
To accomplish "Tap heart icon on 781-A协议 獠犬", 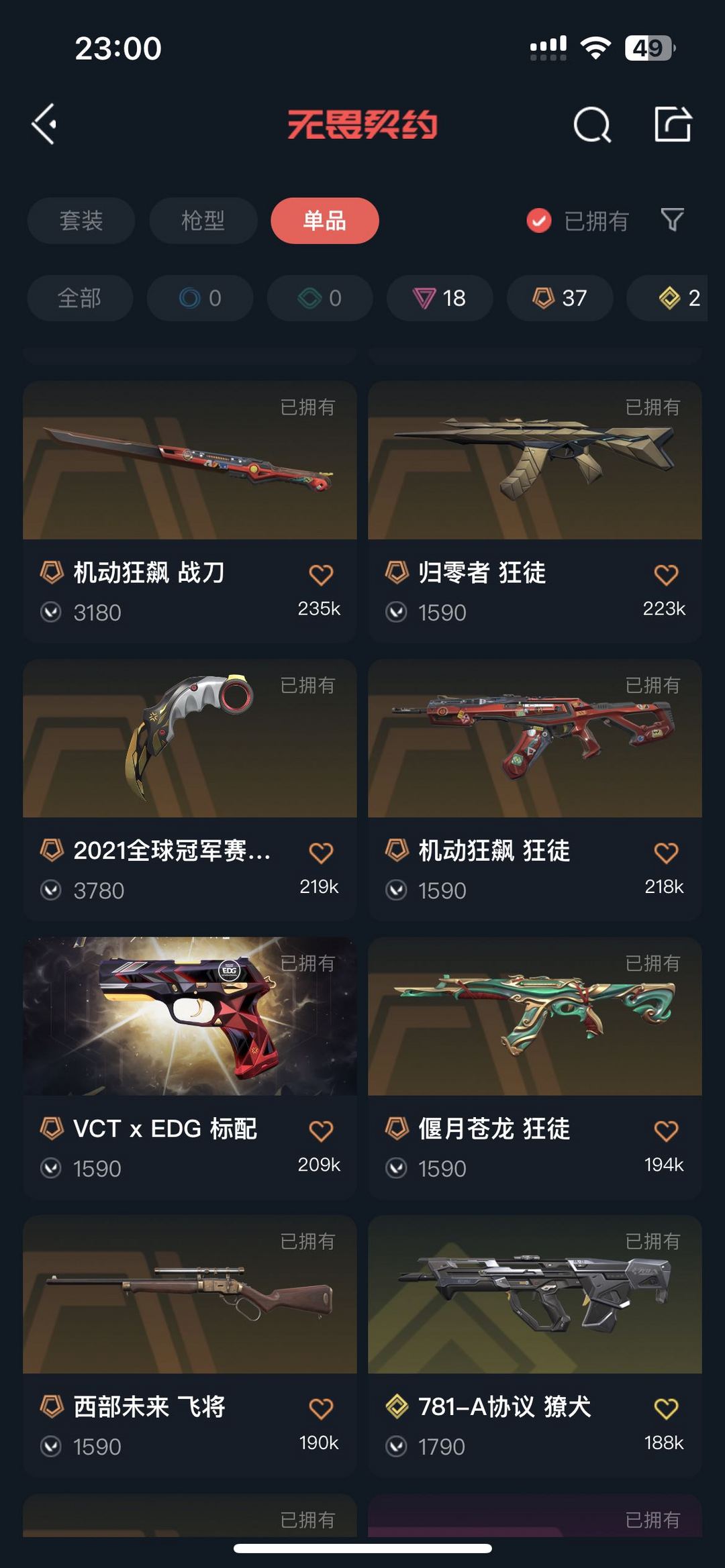I will coord(666,1408).
